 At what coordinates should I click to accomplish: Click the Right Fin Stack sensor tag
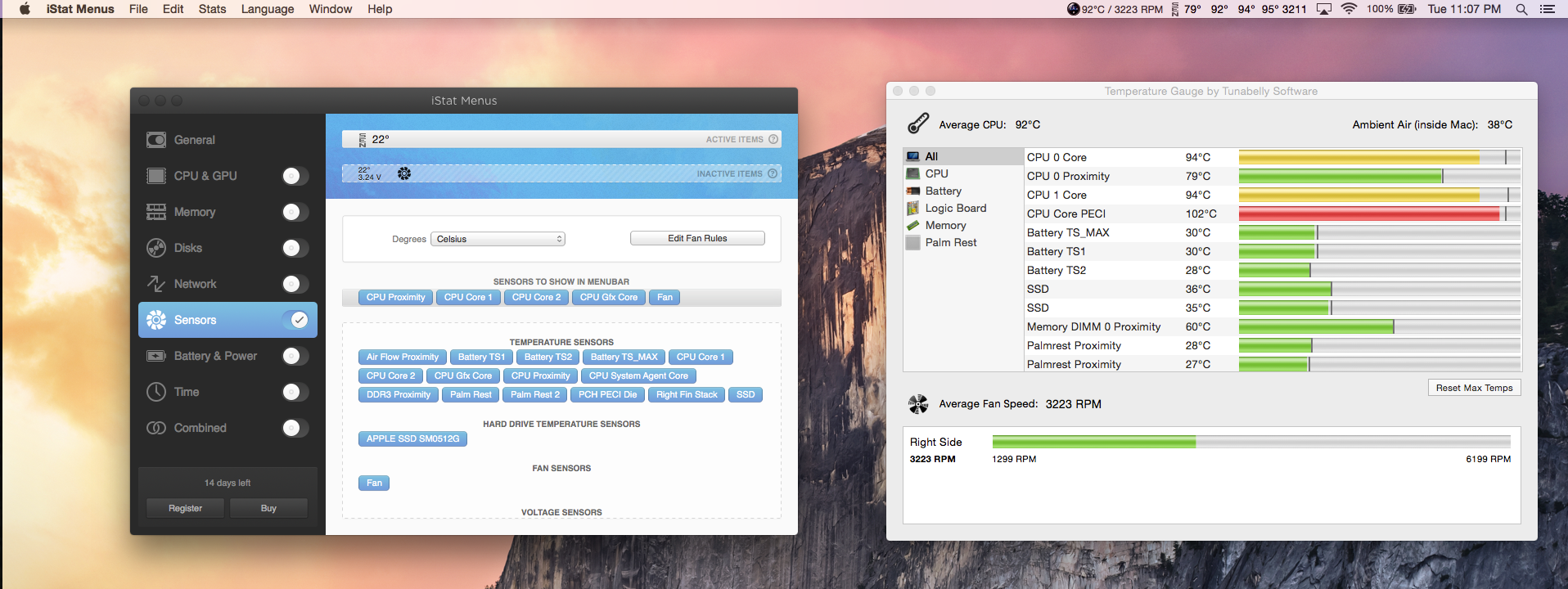[x=687, y=394]
